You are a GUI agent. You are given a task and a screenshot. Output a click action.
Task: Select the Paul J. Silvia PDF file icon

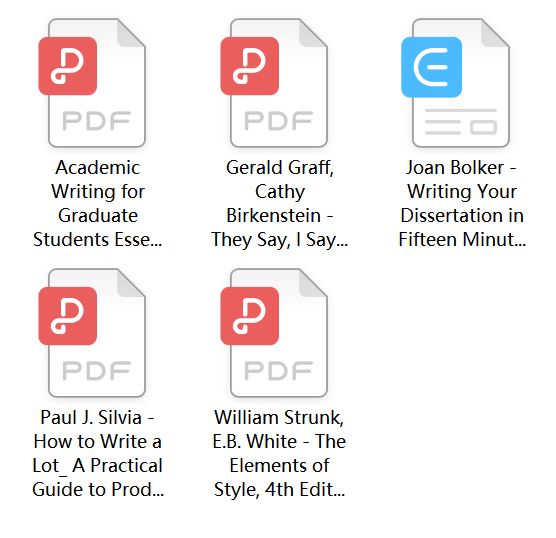click(92, 333)
